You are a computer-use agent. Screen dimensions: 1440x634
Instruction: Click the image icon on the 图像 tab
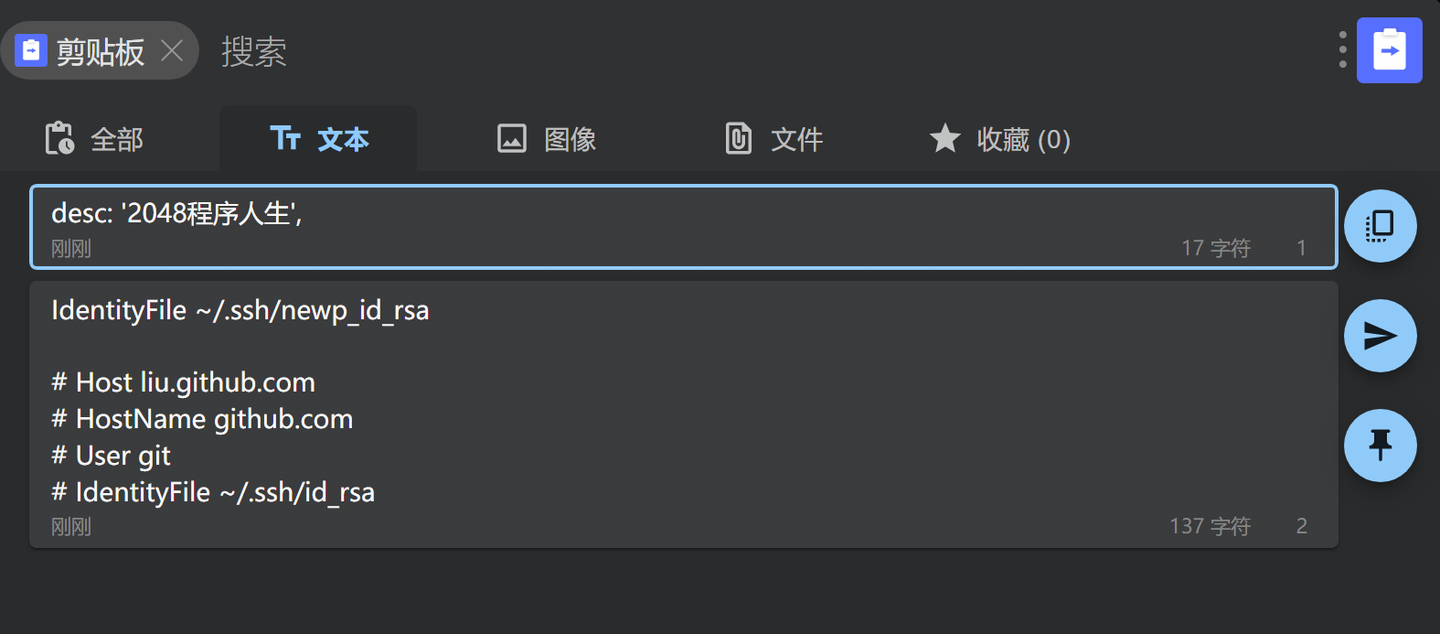click(512, 139)
